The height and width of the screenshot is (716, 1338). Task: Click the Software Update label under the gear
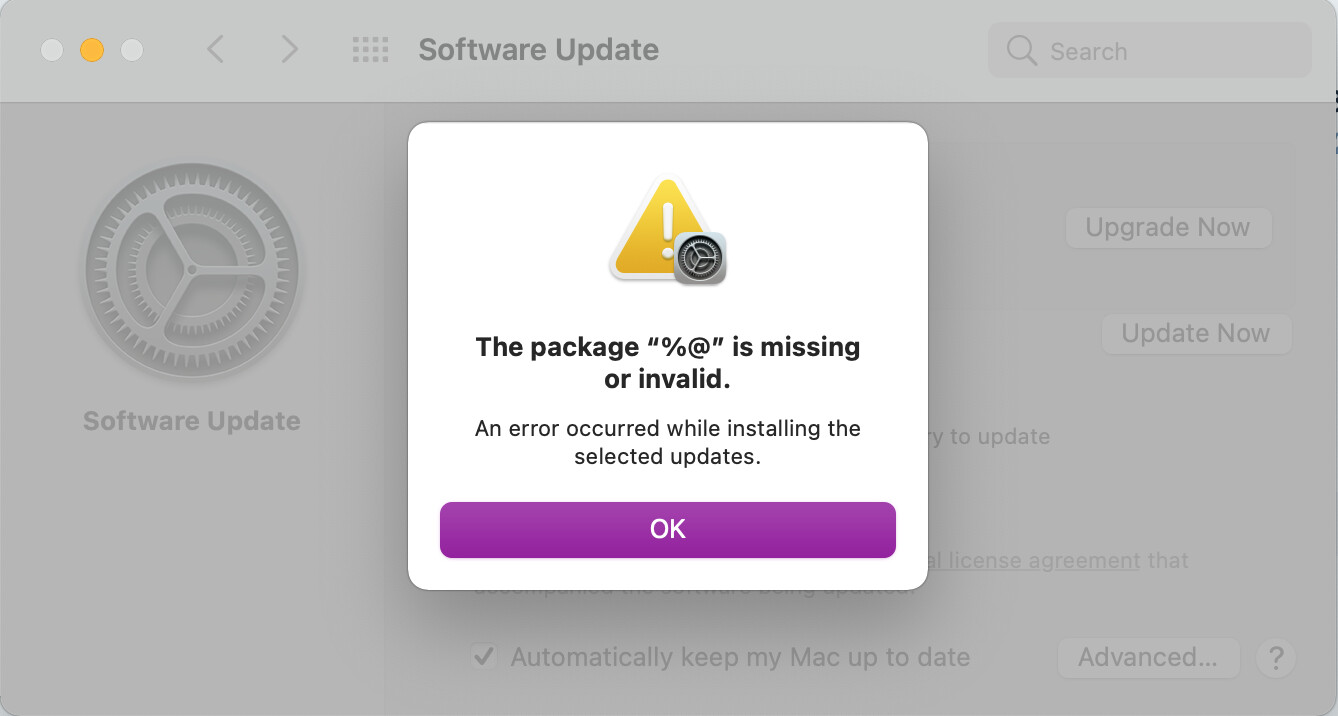(192, 421)
